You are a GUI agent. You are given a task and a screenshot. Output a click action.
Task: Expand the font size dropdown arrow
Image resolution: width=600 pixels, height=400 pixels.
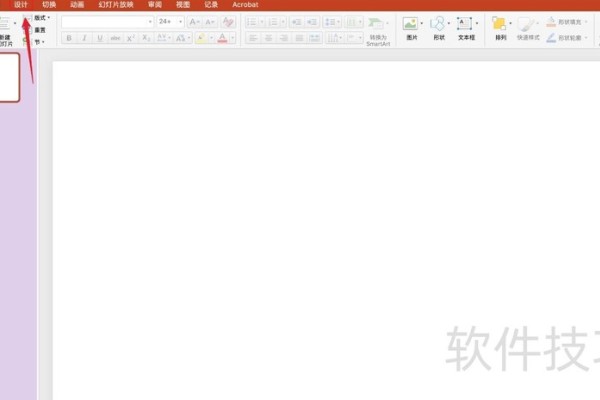(x=181, y=22)
